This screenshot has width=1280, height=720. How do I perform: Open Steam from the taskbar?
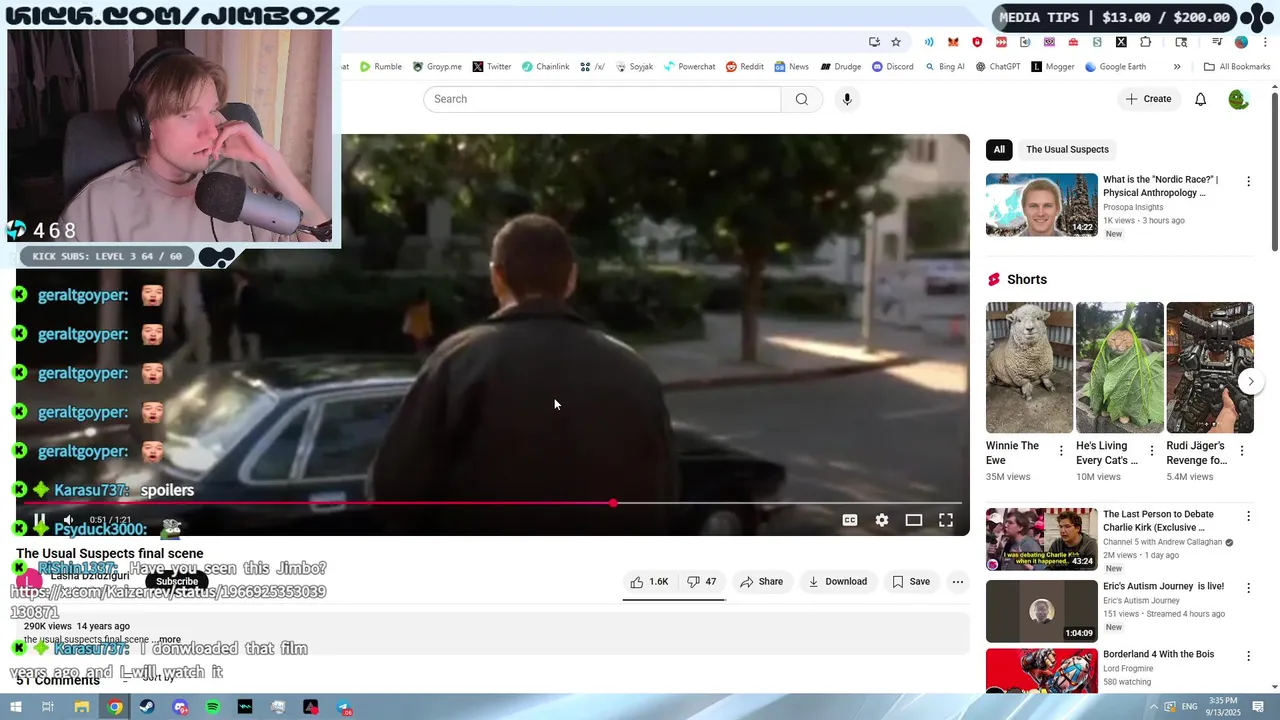click(x=147, y=707)
